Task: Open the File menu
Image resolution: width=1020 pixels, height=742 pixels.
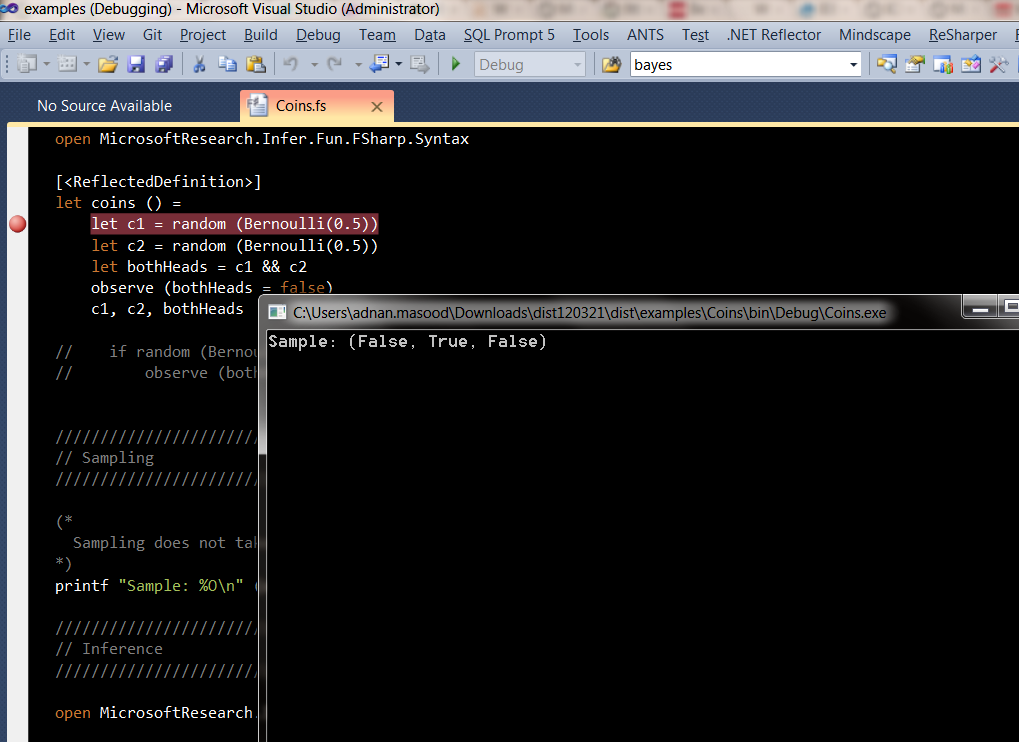Action: coord(19,34)
